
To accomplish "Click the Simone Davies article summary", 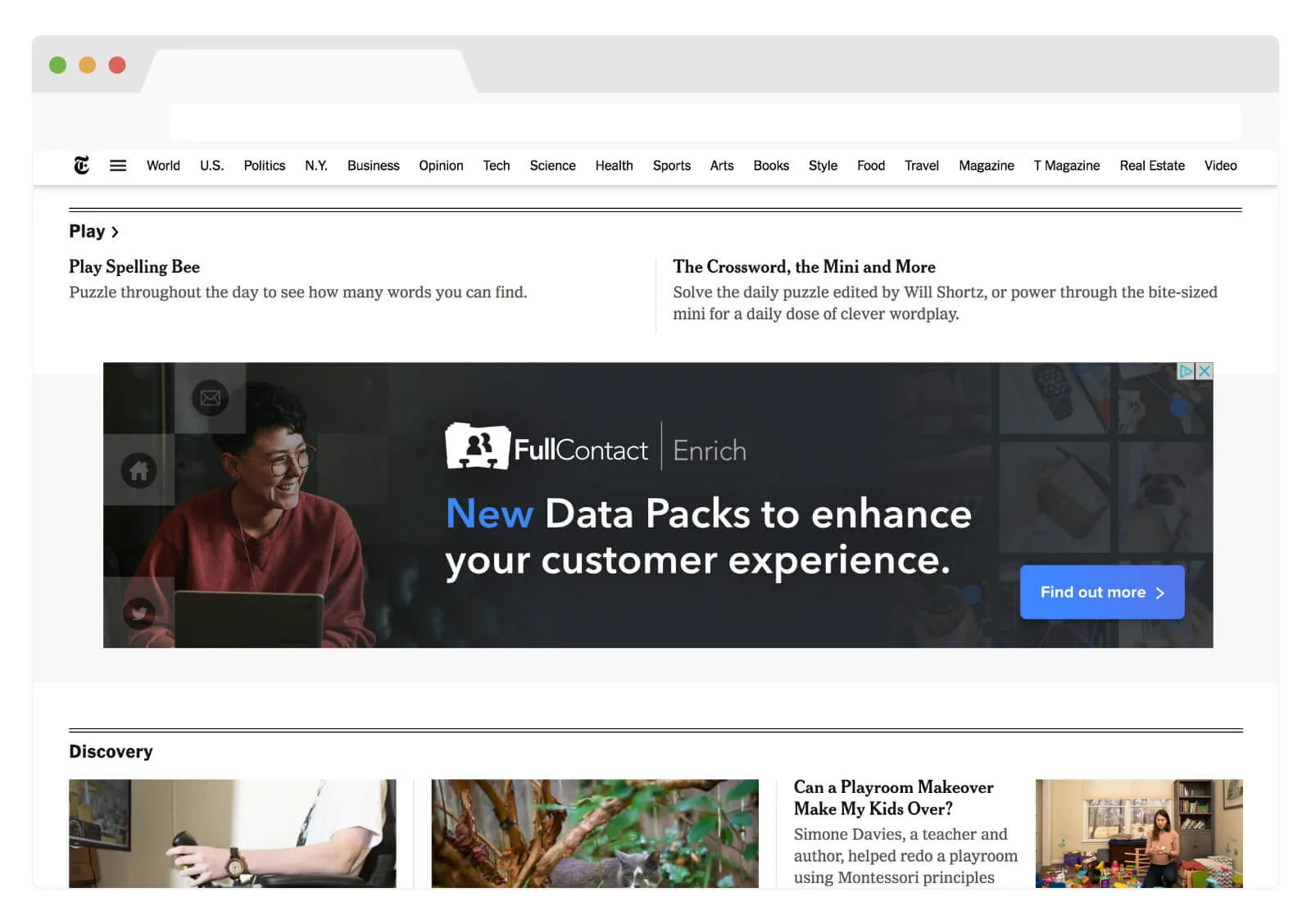I will (905, 856).
